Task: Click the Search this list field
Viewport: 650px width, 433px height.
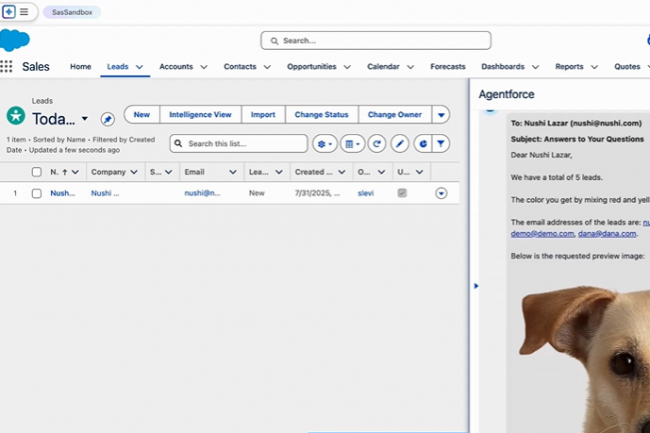Action: coord(240,144)
